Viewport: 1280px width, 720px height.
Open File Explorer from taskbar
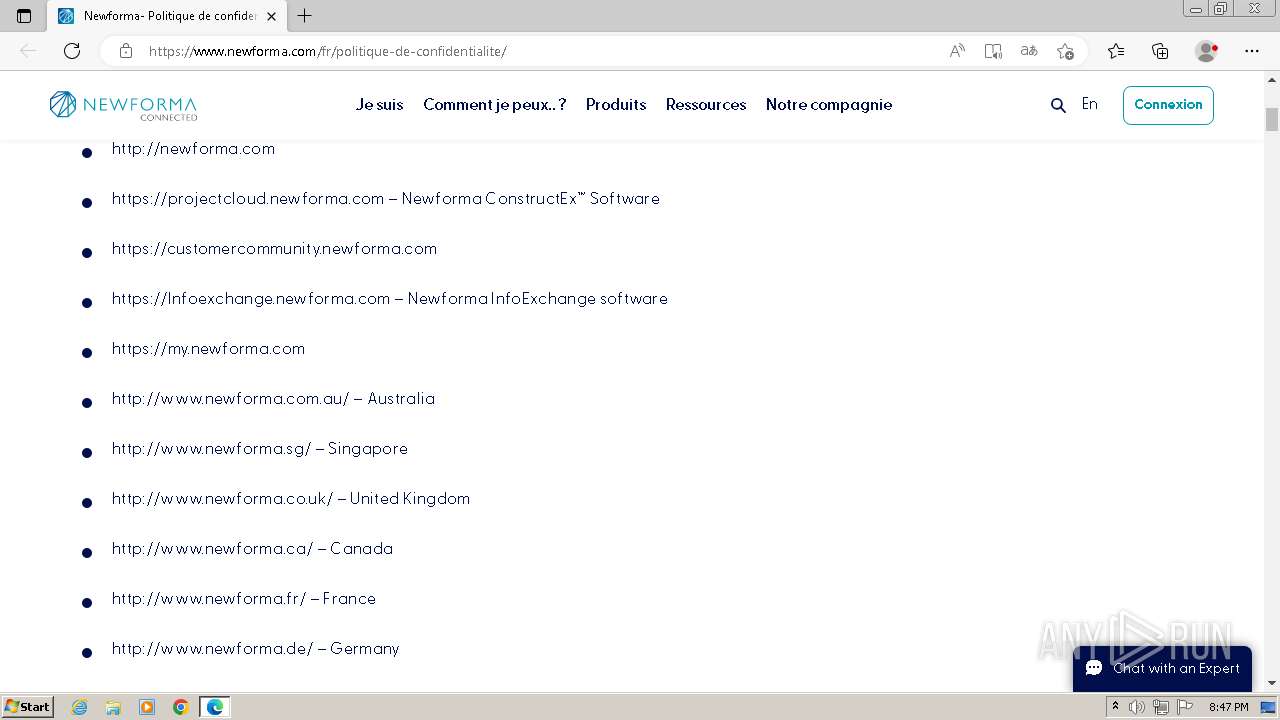pyautogui.click(x=113, y=707)
